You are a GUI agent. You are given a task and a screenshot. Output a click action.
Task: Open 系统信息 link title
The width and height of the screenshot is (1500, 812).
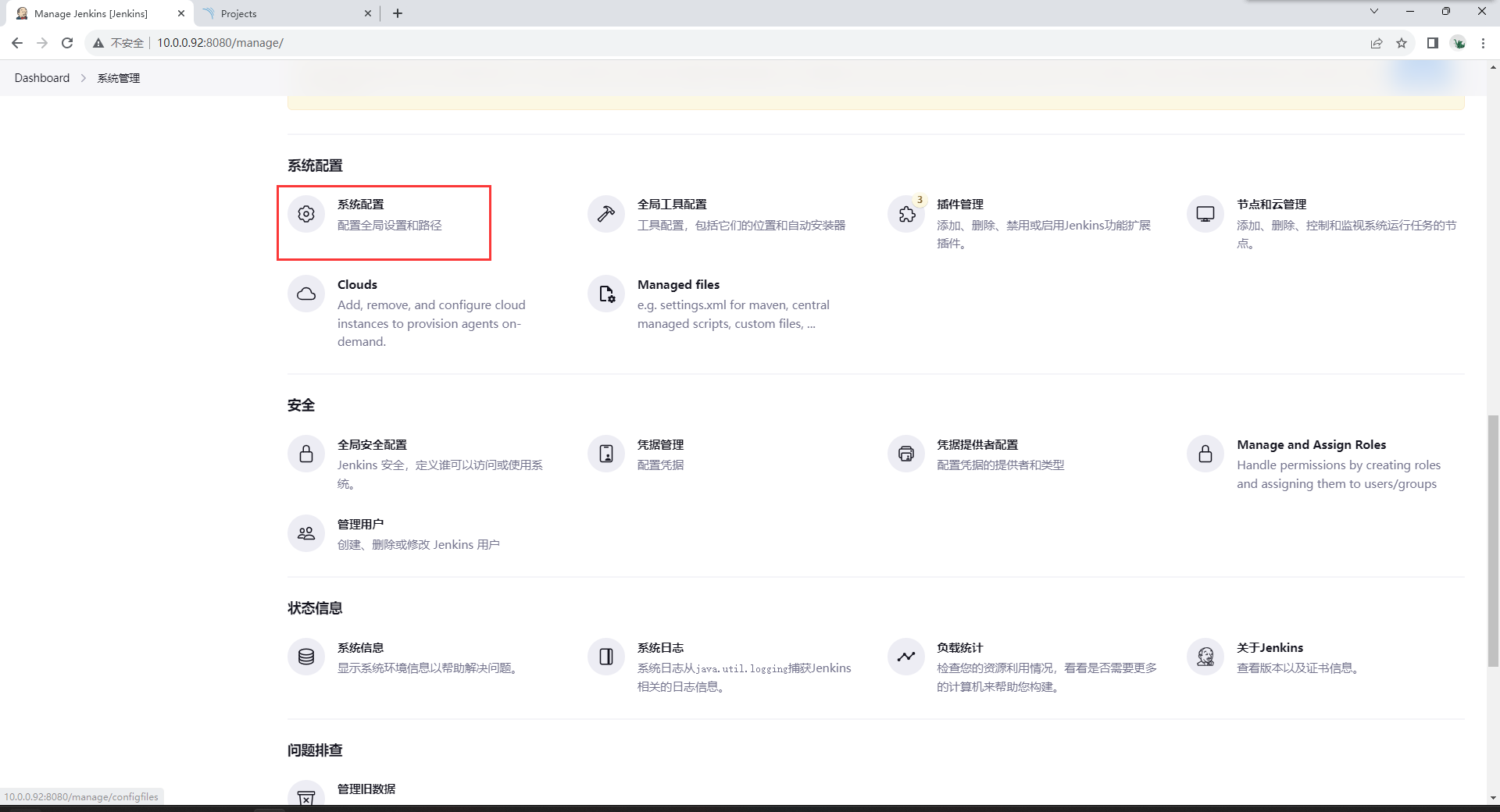360,648
